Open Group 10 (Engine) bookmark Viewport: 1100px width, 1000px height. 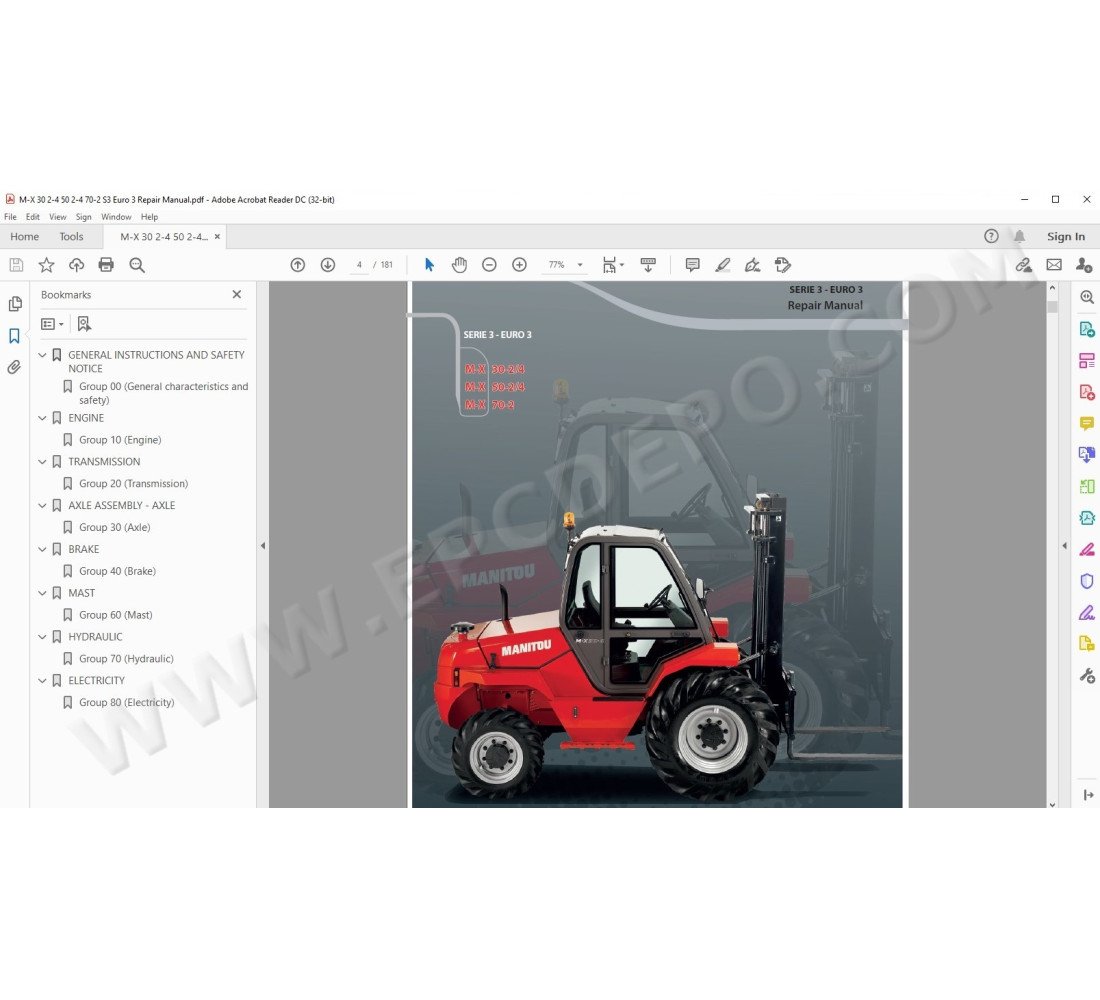pyautogui.click(x=120, y=440)
